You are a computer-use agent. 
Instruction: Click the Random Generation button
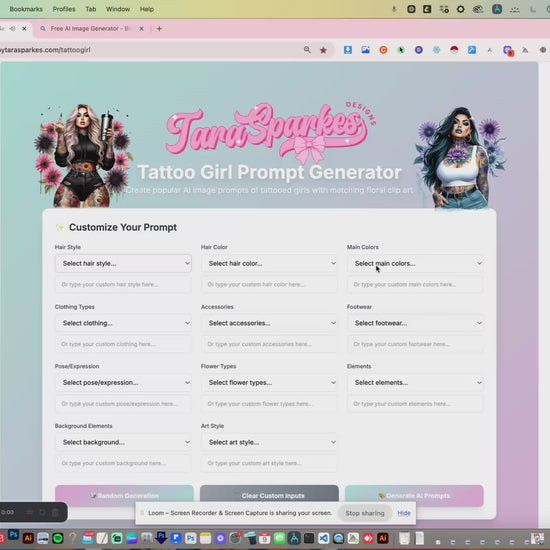[x=124, y=496]
